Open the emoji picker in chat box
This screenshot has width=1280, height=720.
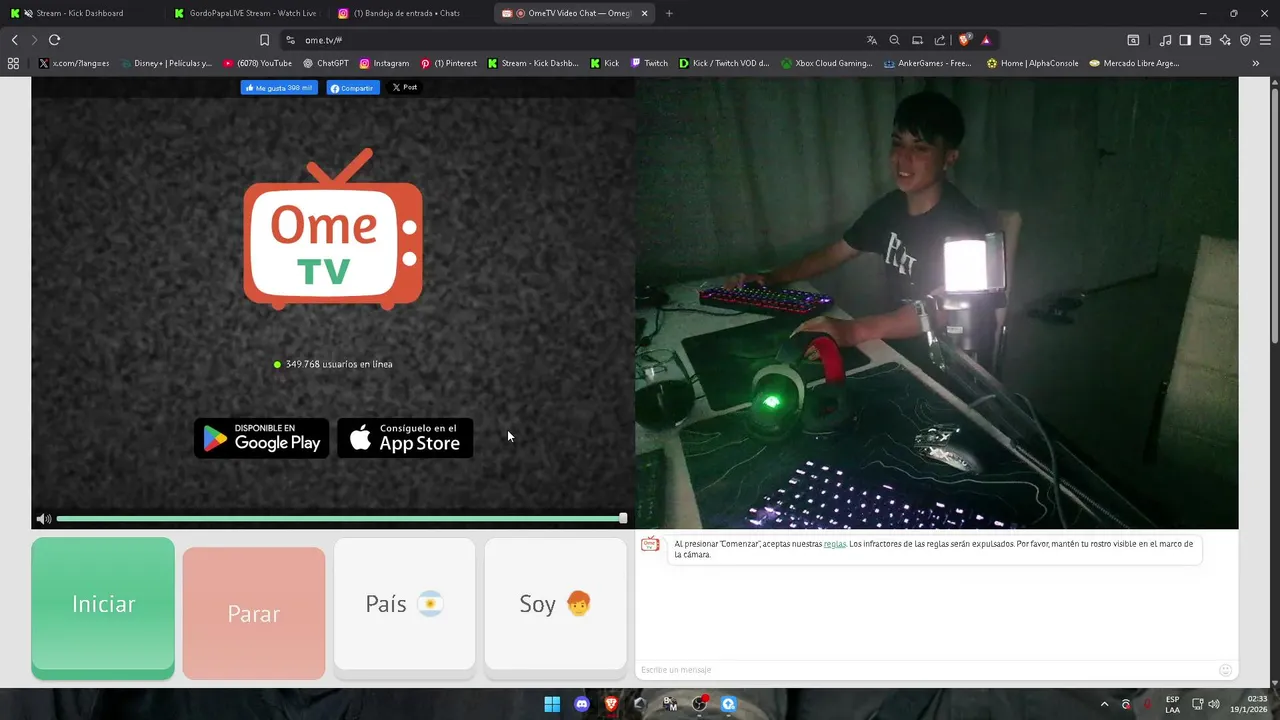click(x=1225, y=670)
